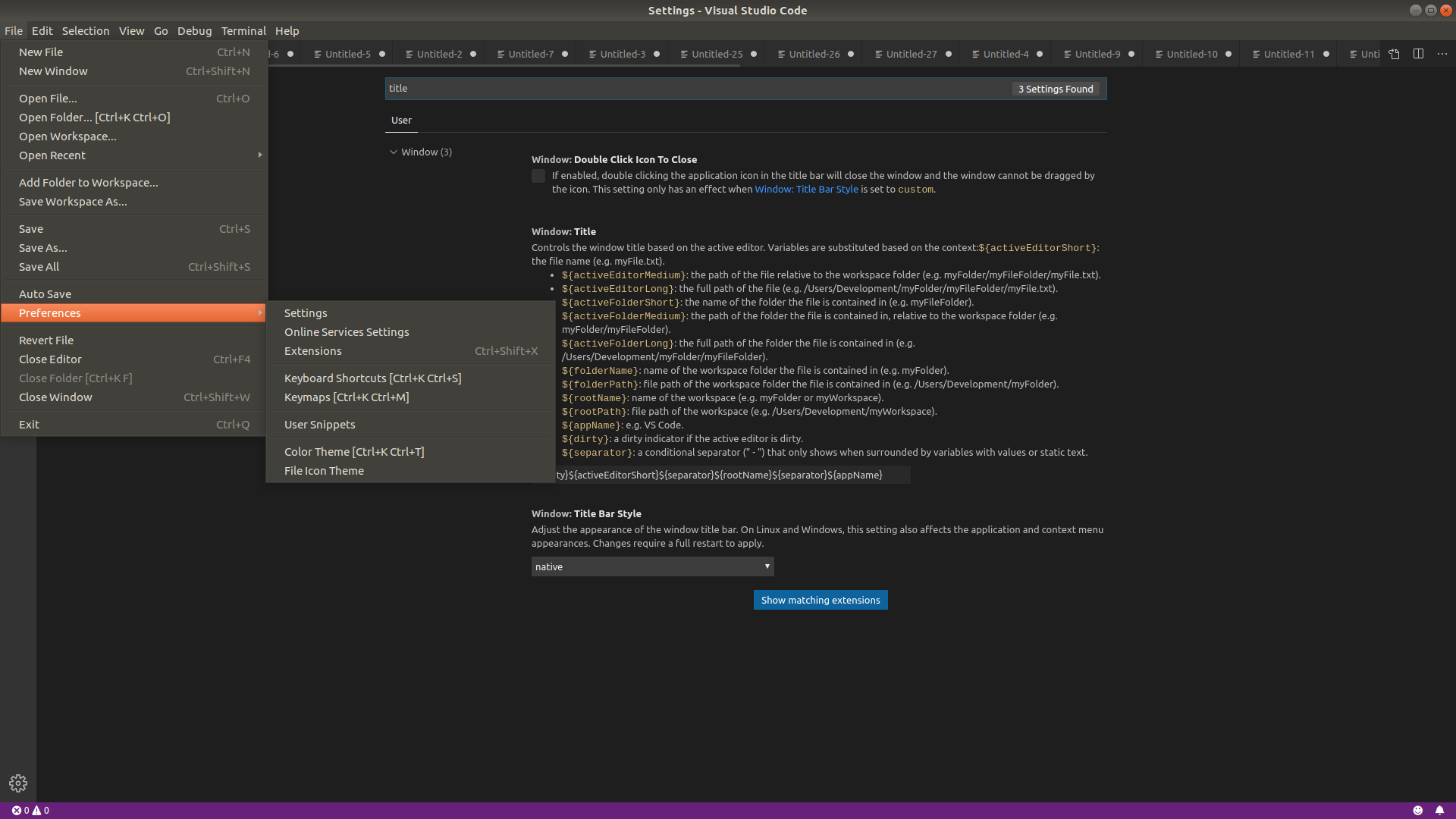The width and height of the screenshot is (1456, 819).
Task: Open User Snippets menu item
Action: coord(410,425)
